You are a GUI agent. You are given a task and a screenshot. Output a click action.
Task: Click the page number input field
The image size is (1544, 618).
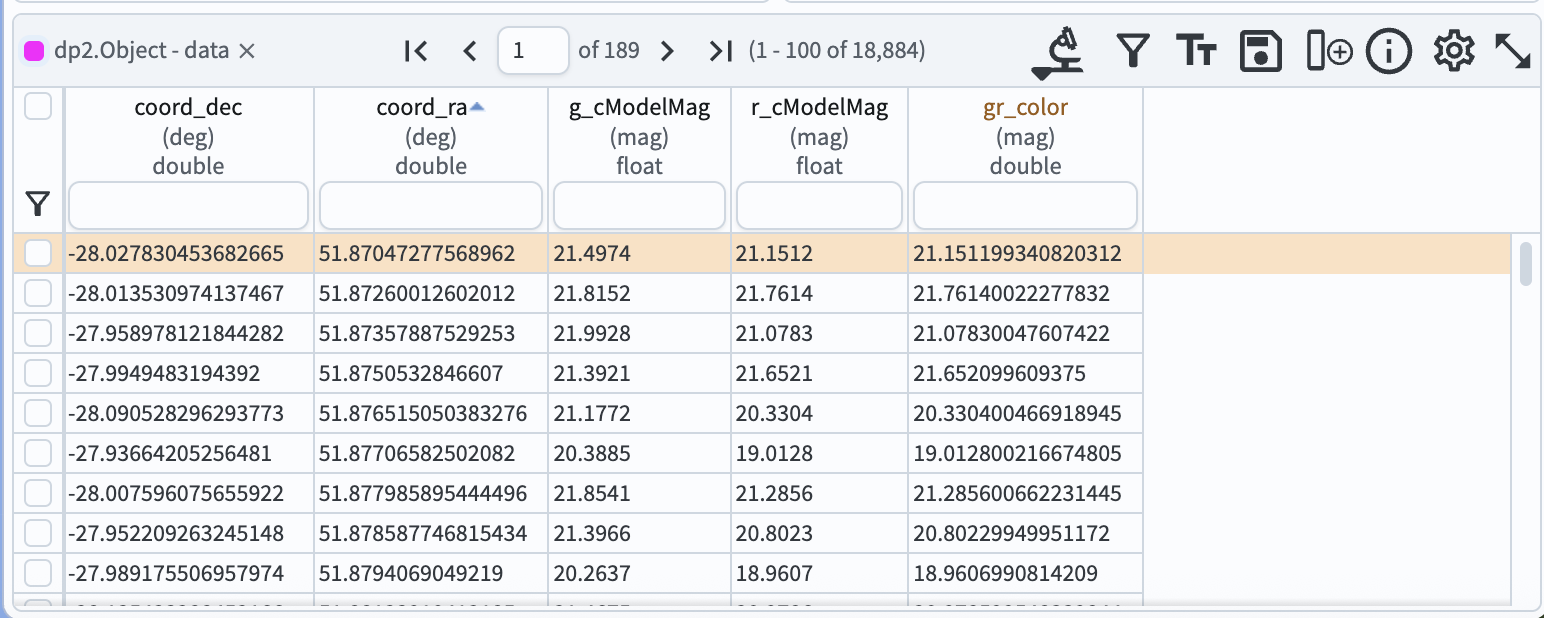(533, 51)
